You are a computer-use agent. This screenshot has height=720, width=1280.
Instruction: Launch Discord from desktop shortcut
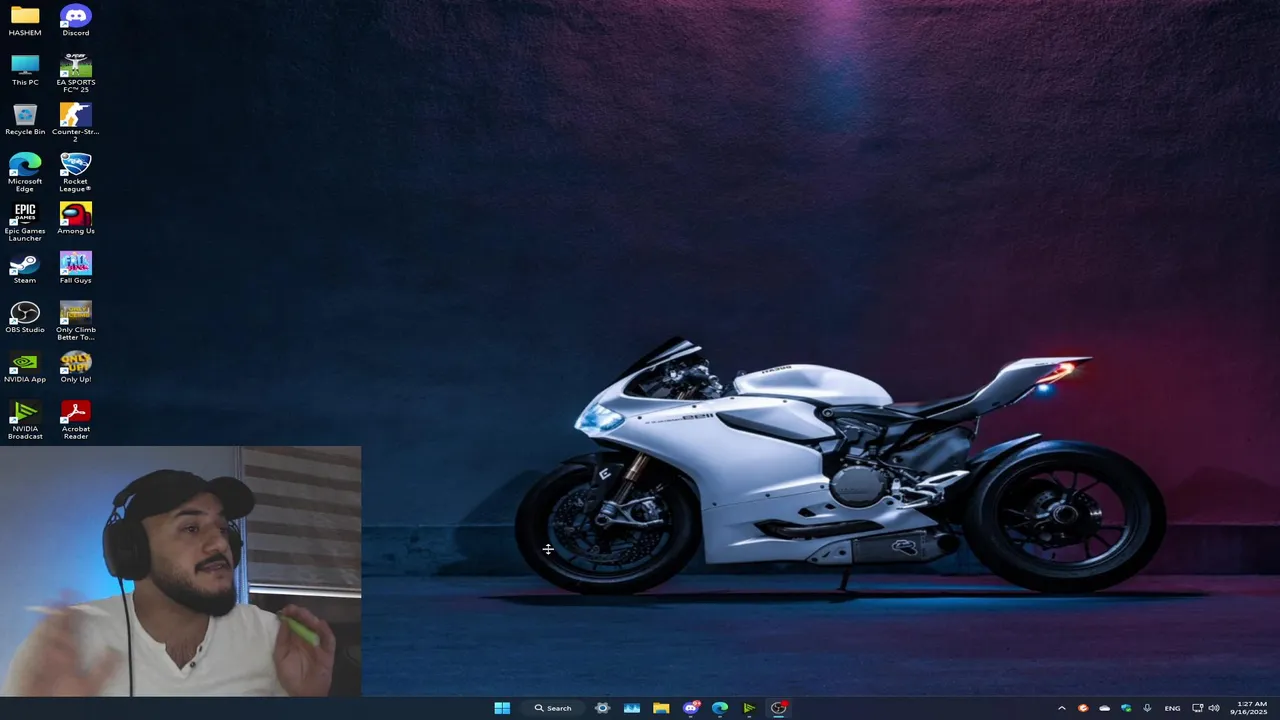tap(75, 20)
